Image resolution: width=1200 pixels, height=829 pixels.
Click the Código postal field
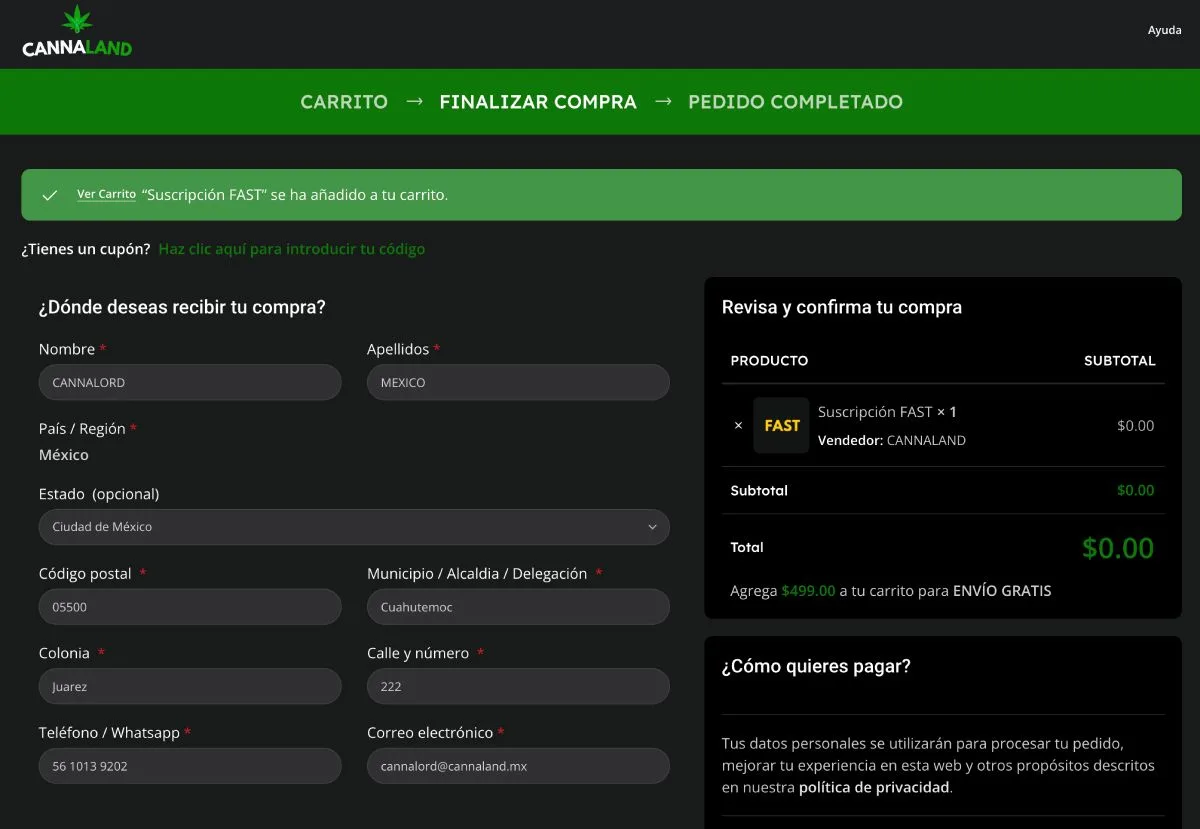click(x=190, y=607)
